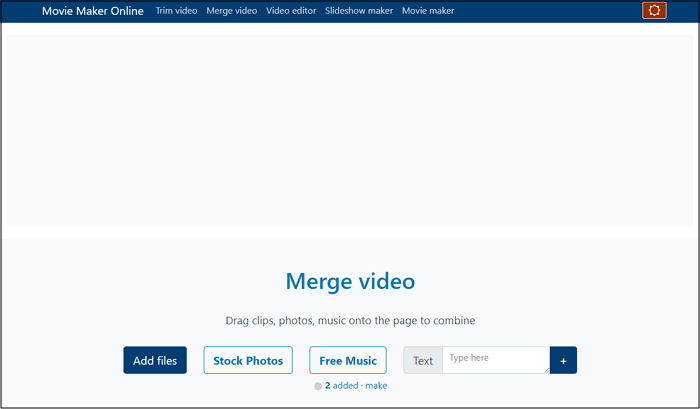
Task: Click the gray status circle icon
Action: click(318, 386)
